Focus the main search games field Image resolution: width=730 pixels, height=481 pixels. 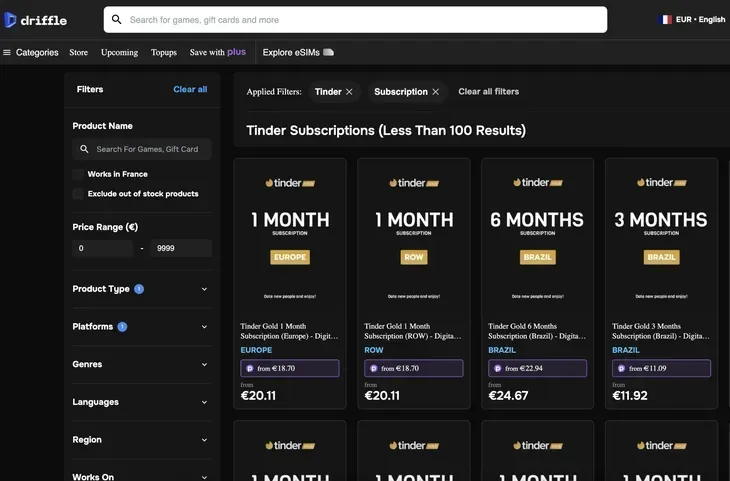[x=355, y=20]
